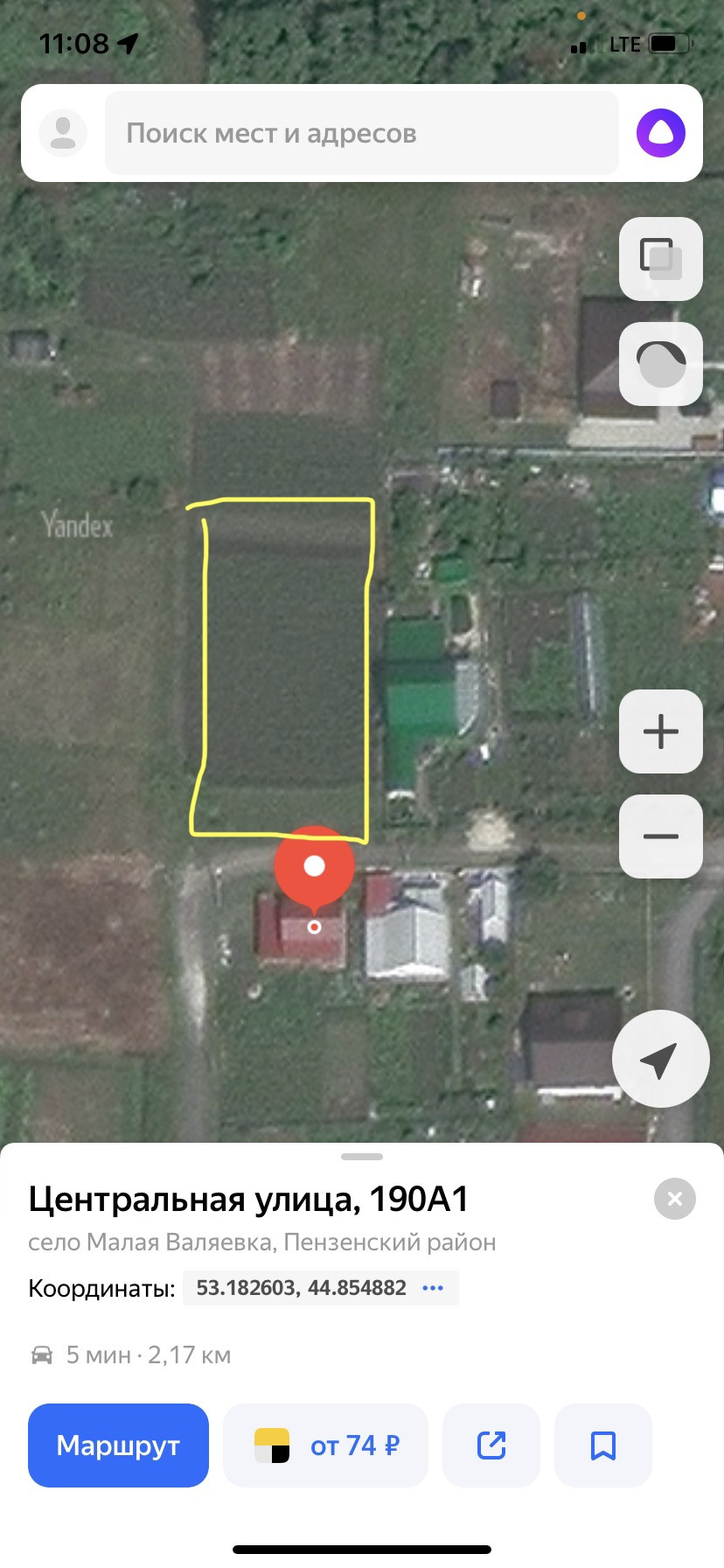Screen dimensions: 724x1568
Task: Open the map layers button
Action: tap(661, 259)
